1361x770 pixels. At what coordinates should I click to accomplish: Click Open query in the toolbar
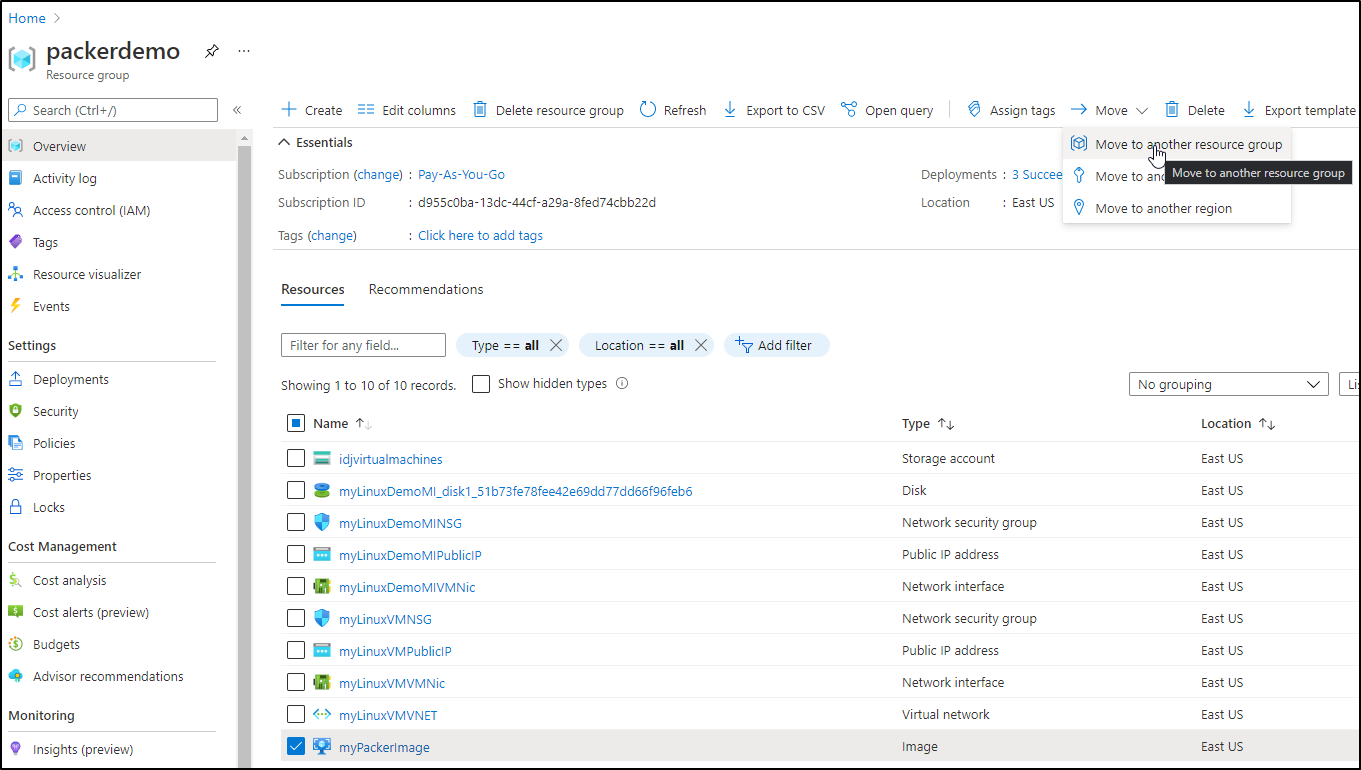[887, 110]
